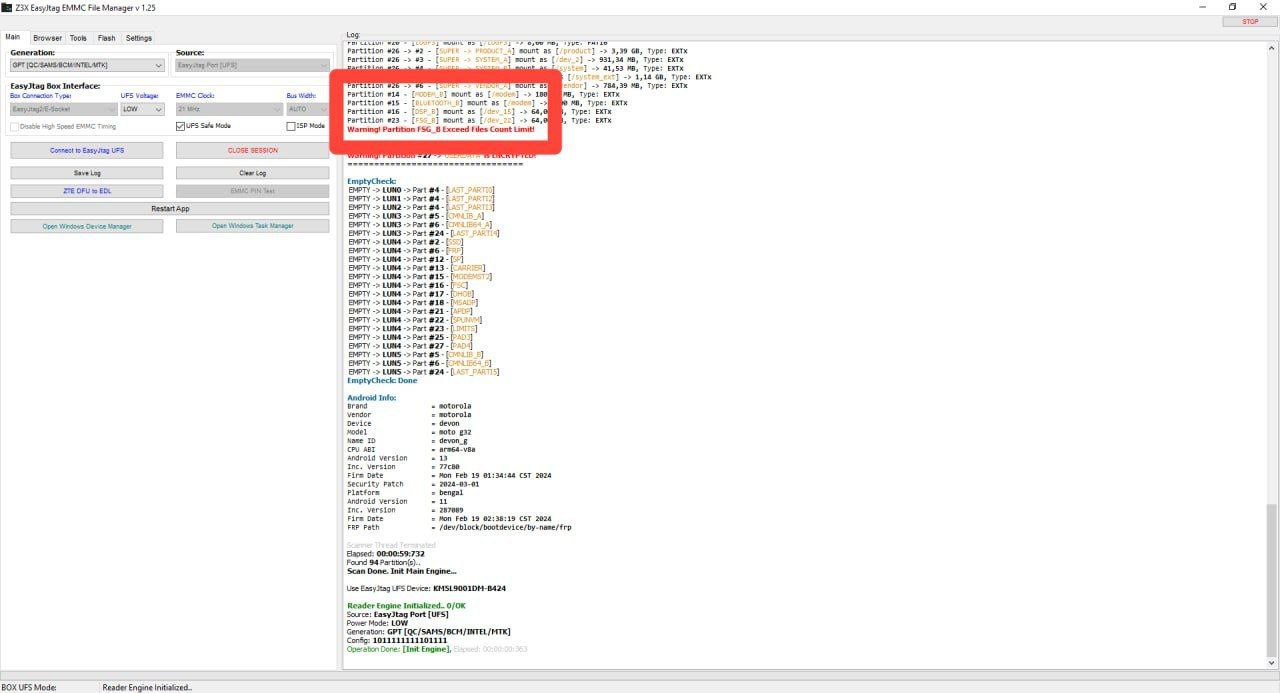Image resolution: width=1280 pixels, height=693 pixels.
Task: Click the red STOP button
Action: [1250, 22]
